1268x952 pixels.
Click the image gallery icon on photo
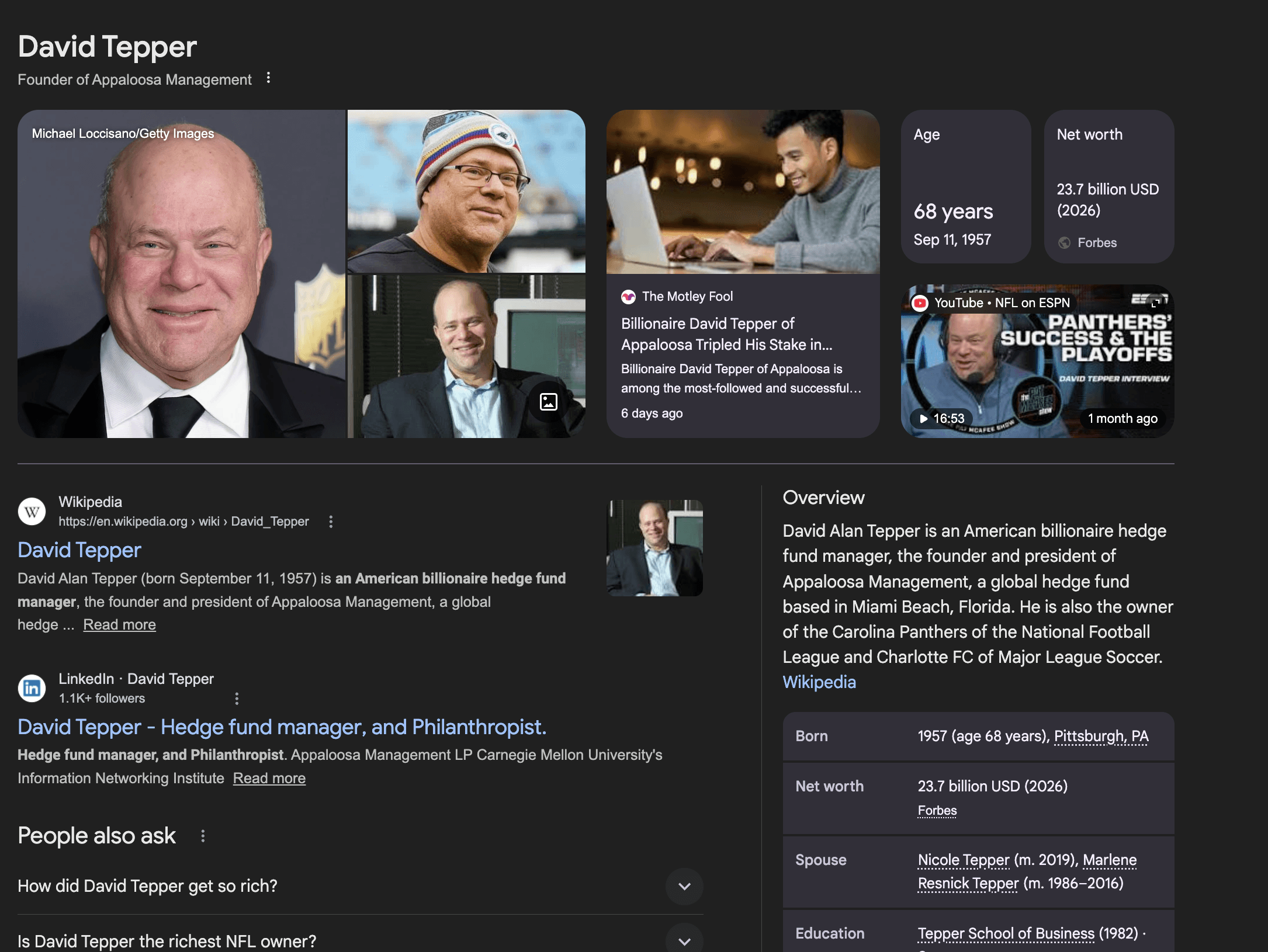click(x=548, y=402)
